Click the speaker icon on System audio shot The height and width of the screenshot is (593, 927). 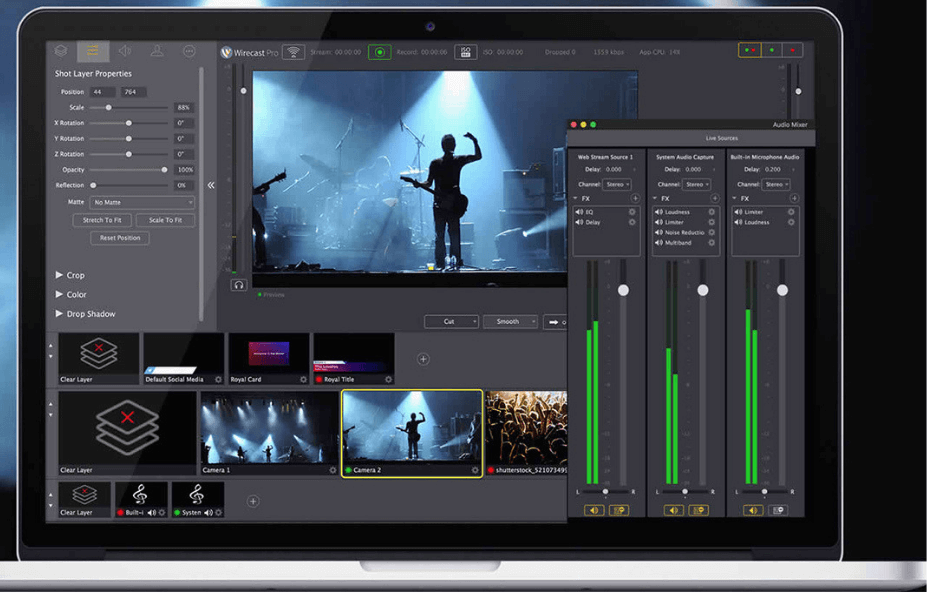pos(208,513)
